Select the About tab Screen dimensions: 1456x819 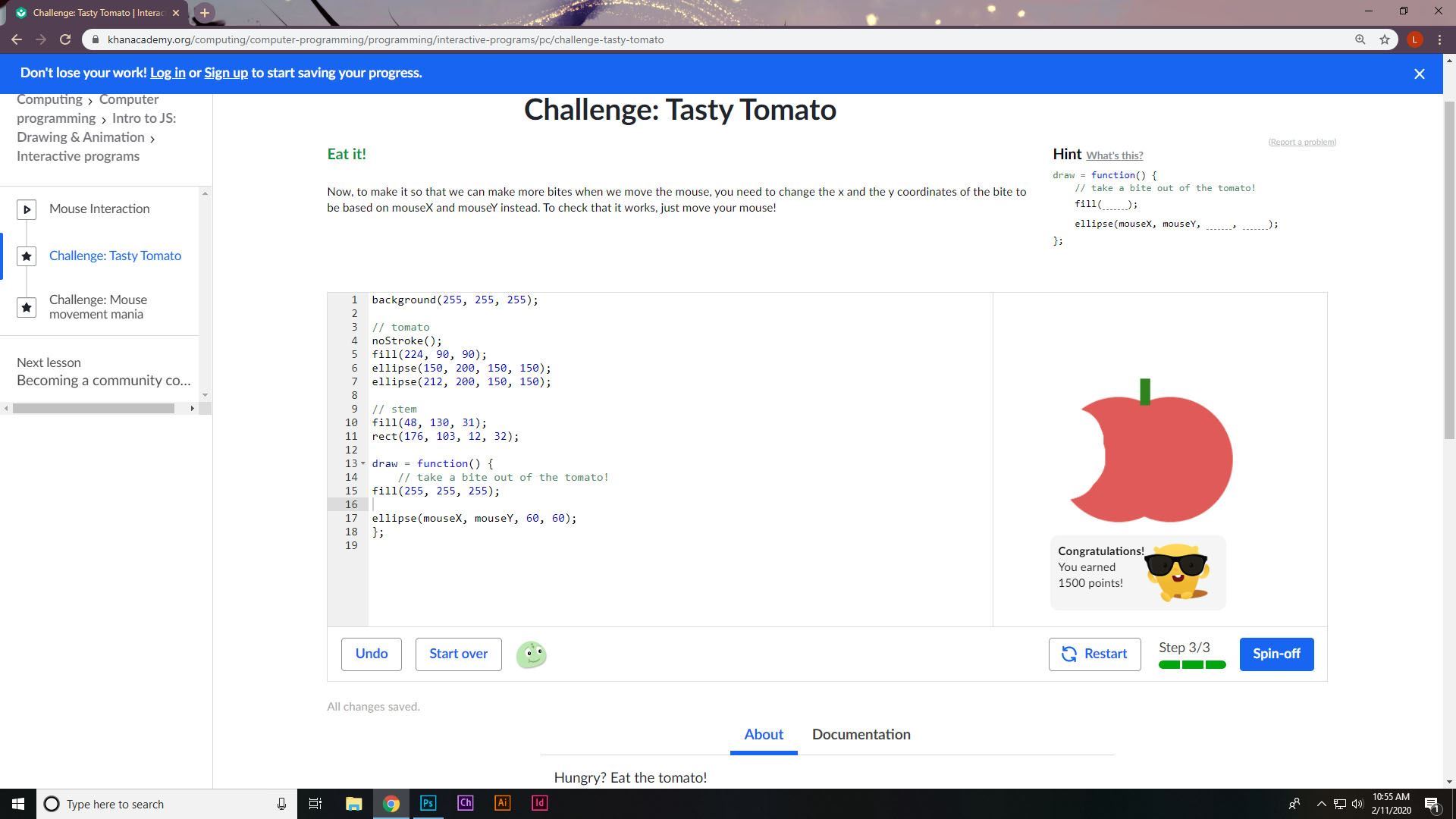coord(763,734)
